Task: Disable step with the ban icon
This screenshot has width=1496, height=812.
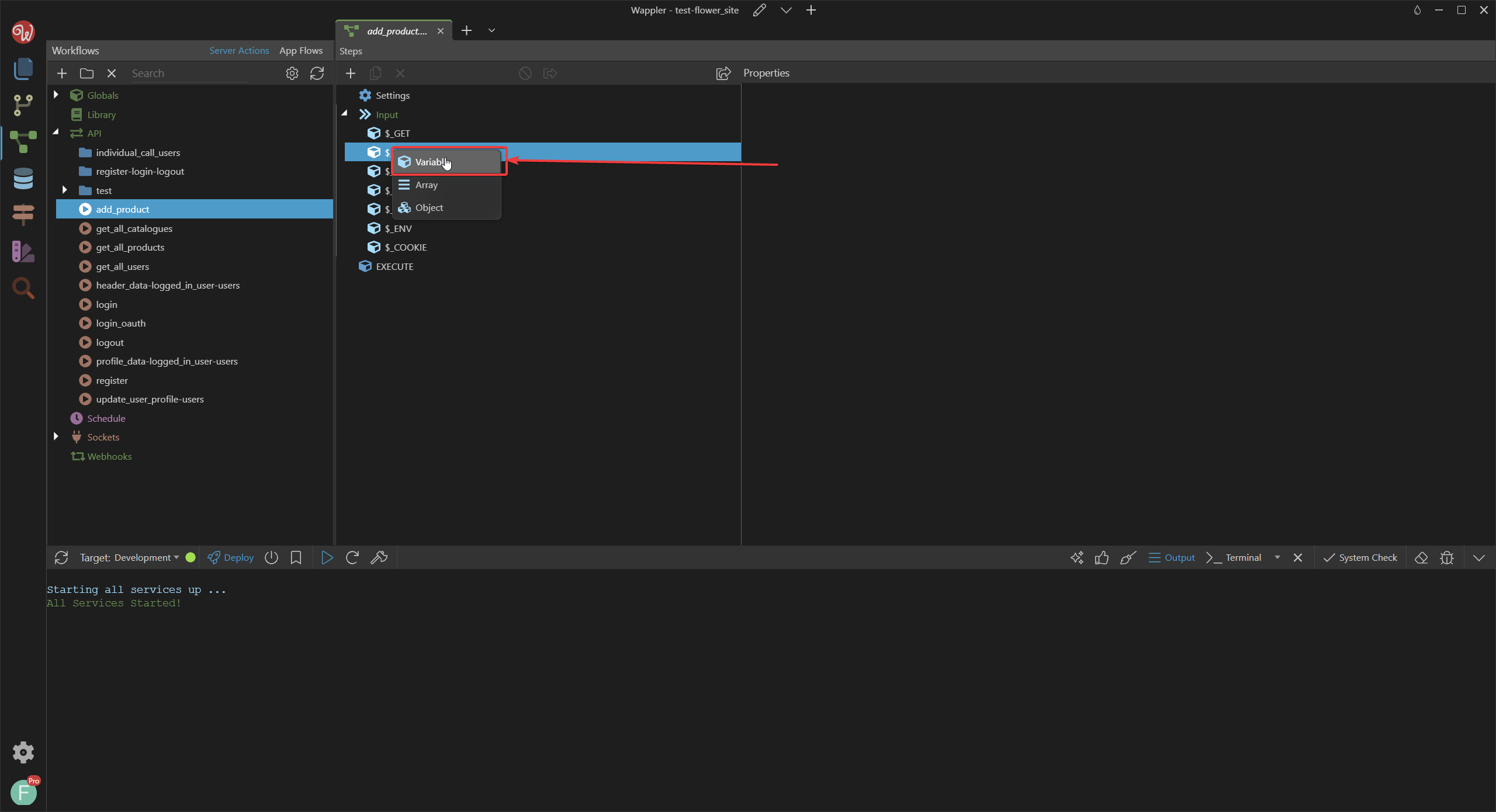Action: pyautogui.click(x=525, y=73)
